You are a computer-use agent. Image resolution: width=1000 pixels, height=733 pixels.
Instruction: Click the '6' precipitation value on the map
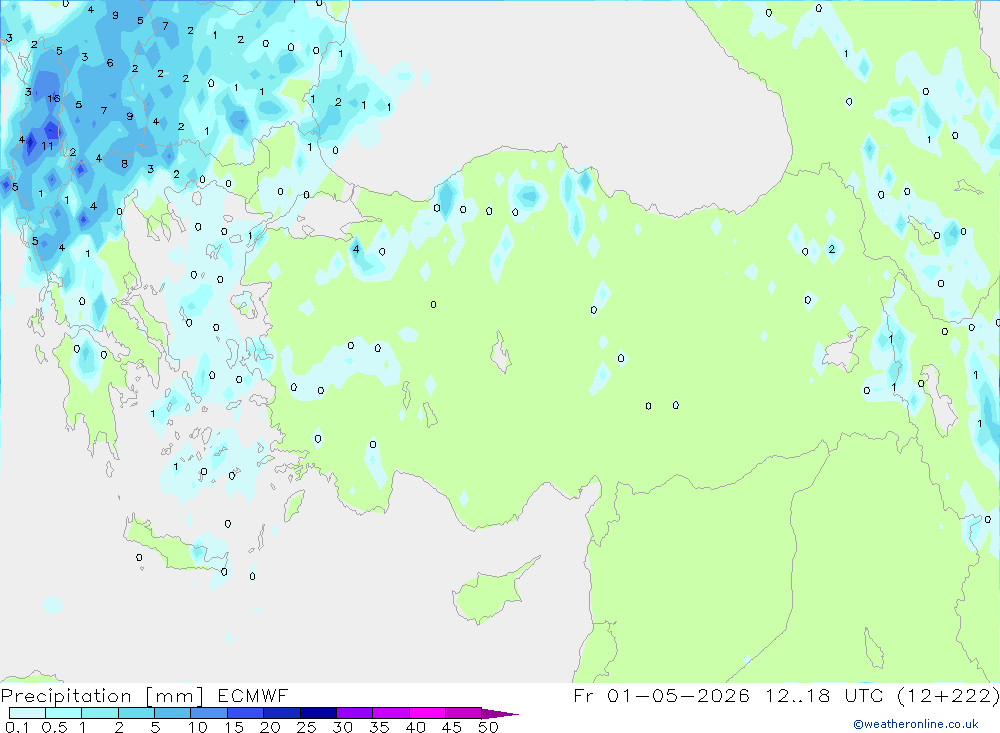(x=110, y=63)
